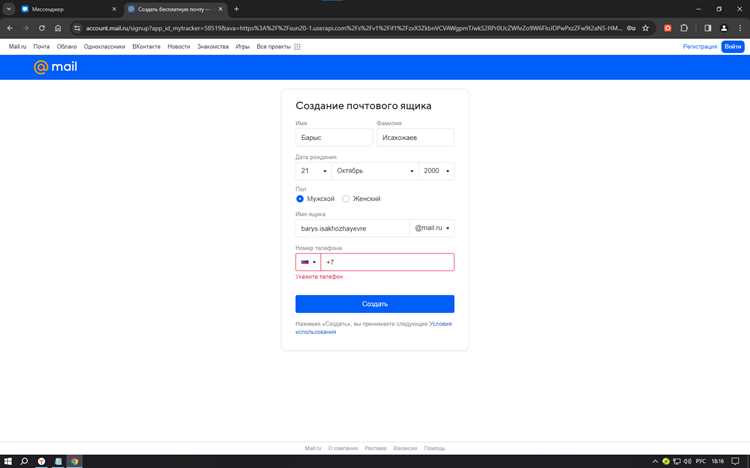Open Yandex browser taskbar icon
The image size is (750, 468).
[x=42, y=461]
